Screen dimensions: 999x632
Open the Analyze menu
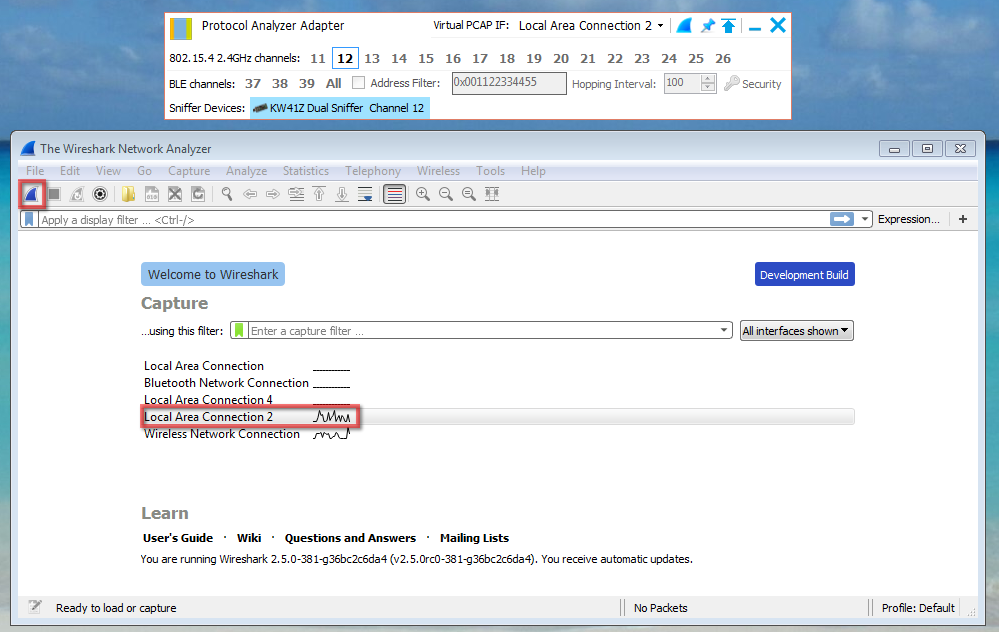coord(247,171)
